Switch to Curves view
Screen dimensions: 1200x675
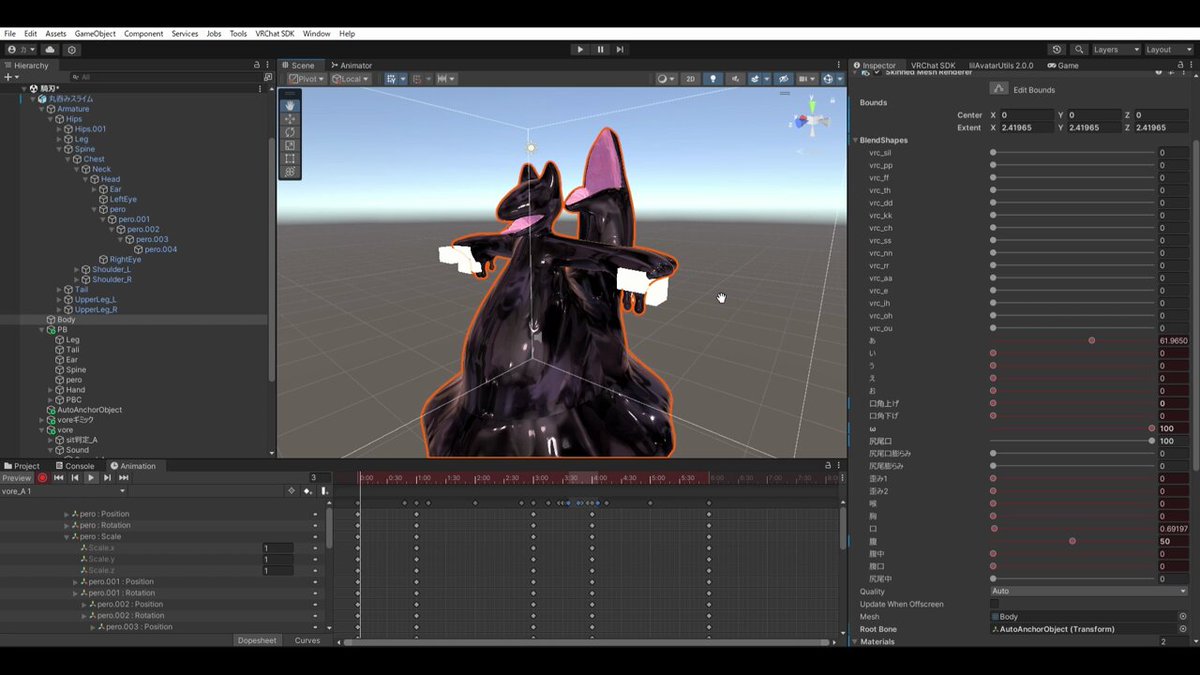(307, 640)
